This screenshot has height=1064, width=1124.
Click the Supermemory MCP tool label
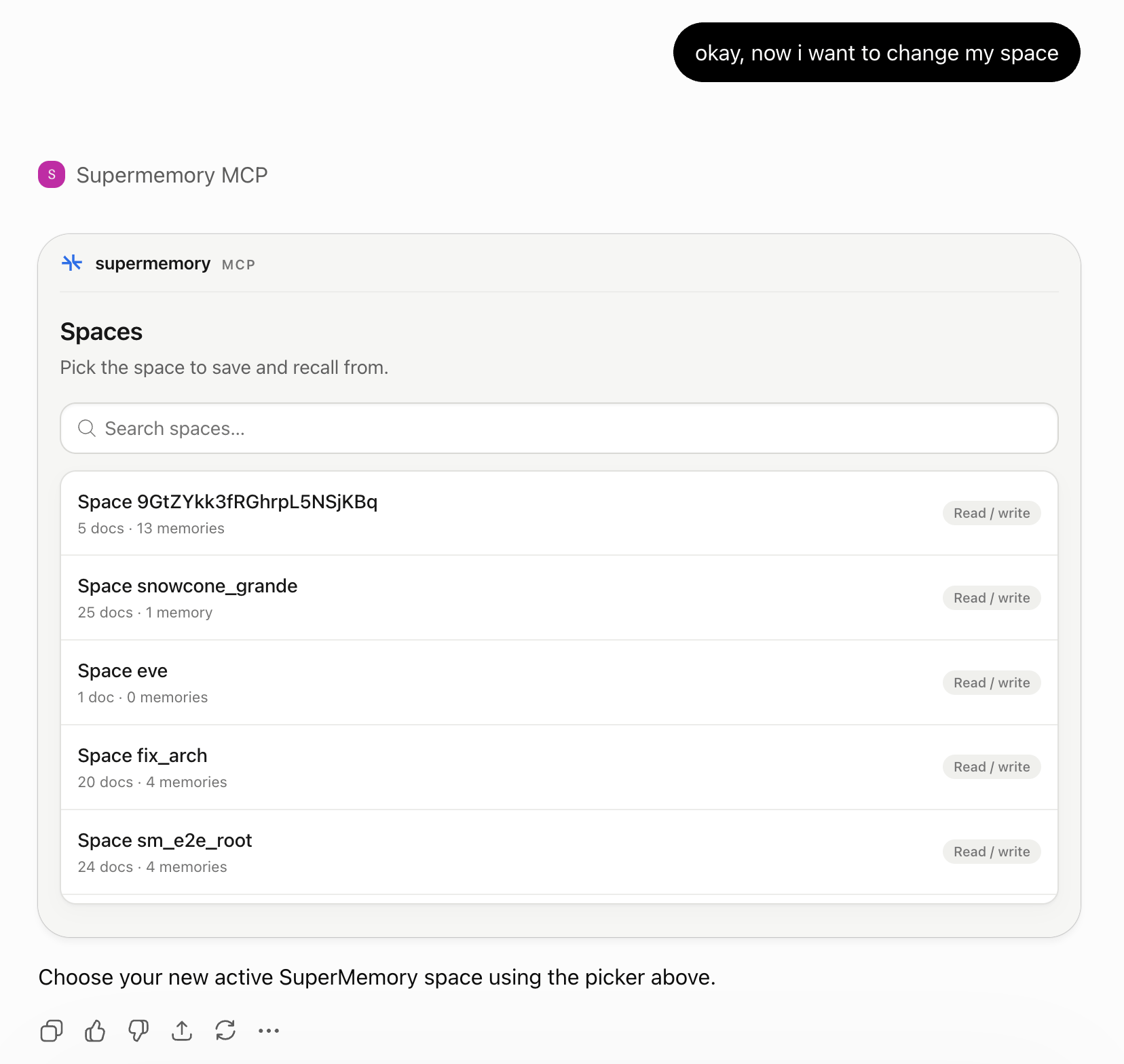click(x=172, y=175)
